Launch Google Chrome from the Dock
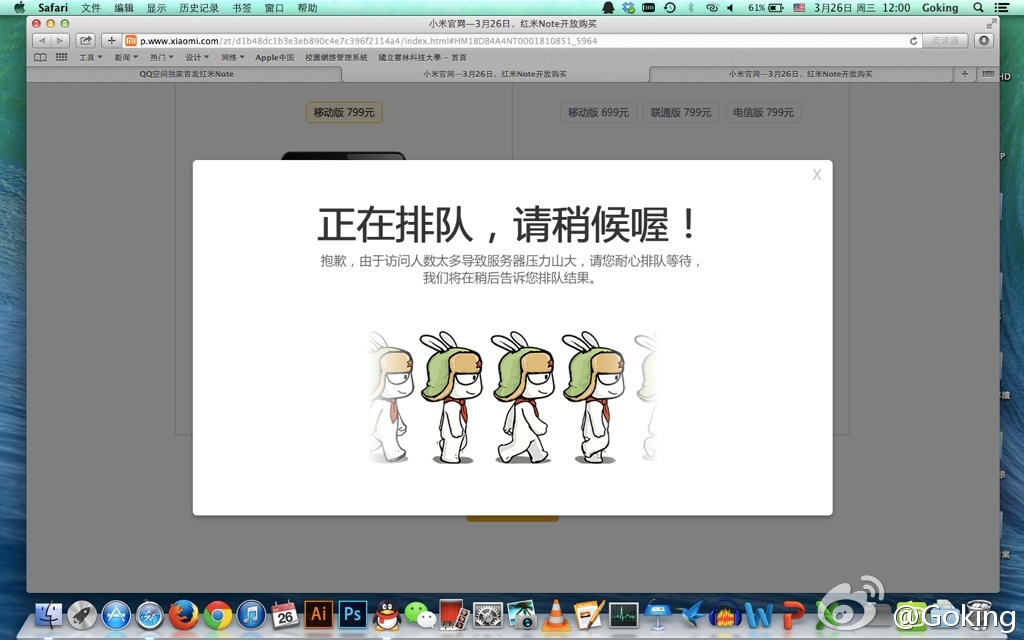 click(217, 615)
